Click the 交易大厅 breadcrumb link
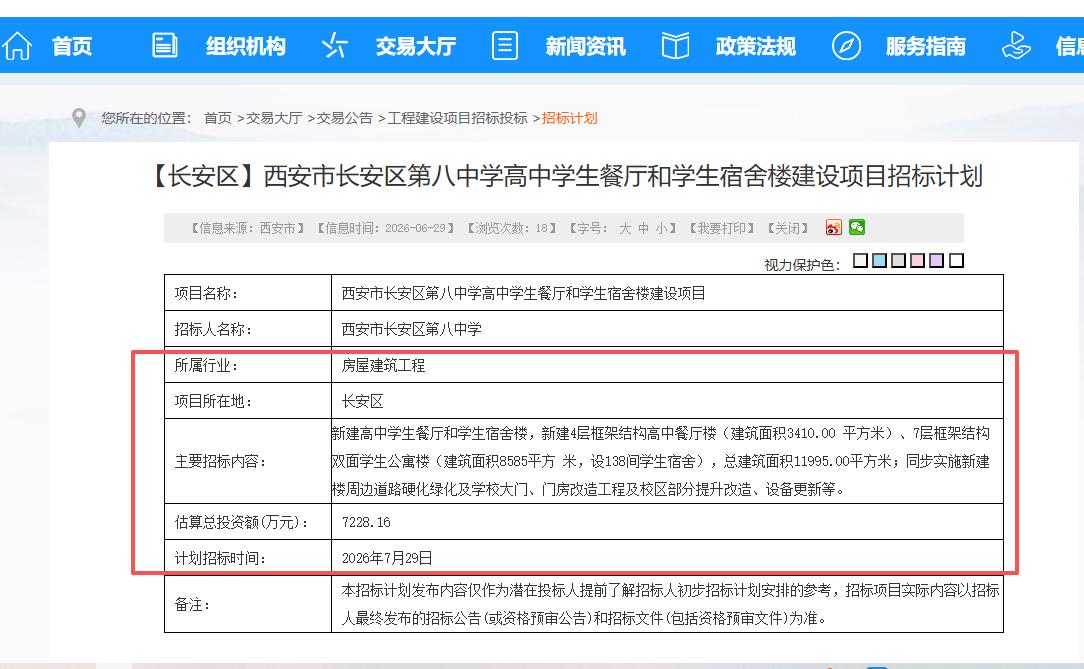Image resolution: width=1084 pixels, height=669 pixels. (x=274, y=118)
